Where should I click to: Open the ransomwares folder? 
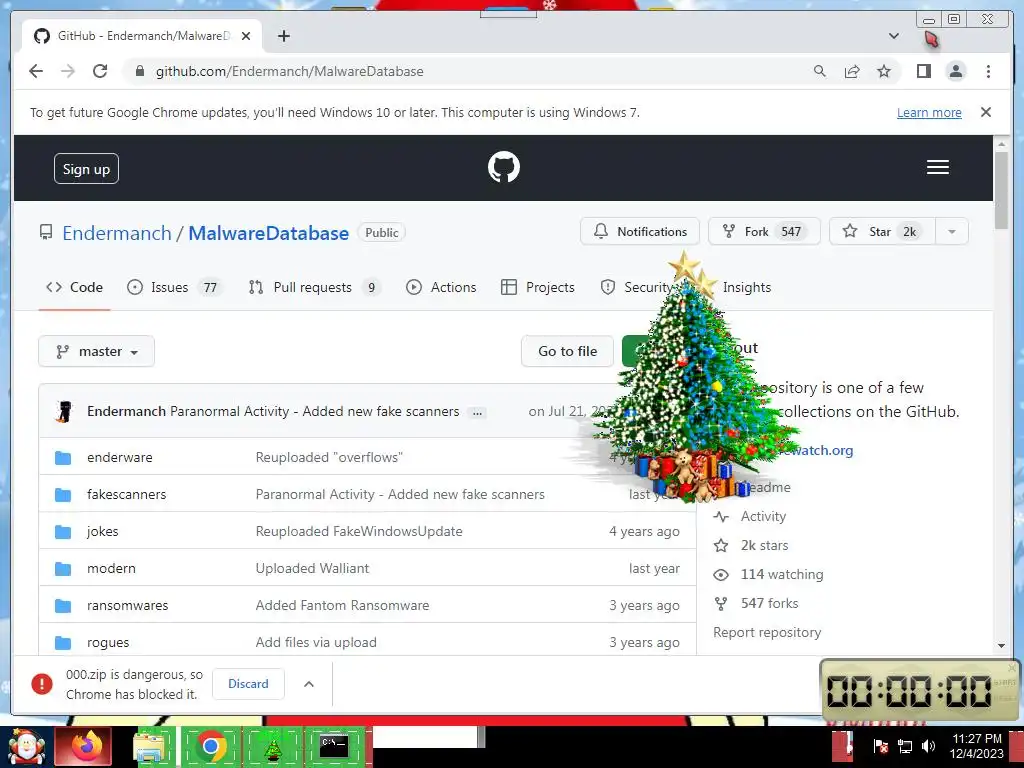(x=127, y=605)
